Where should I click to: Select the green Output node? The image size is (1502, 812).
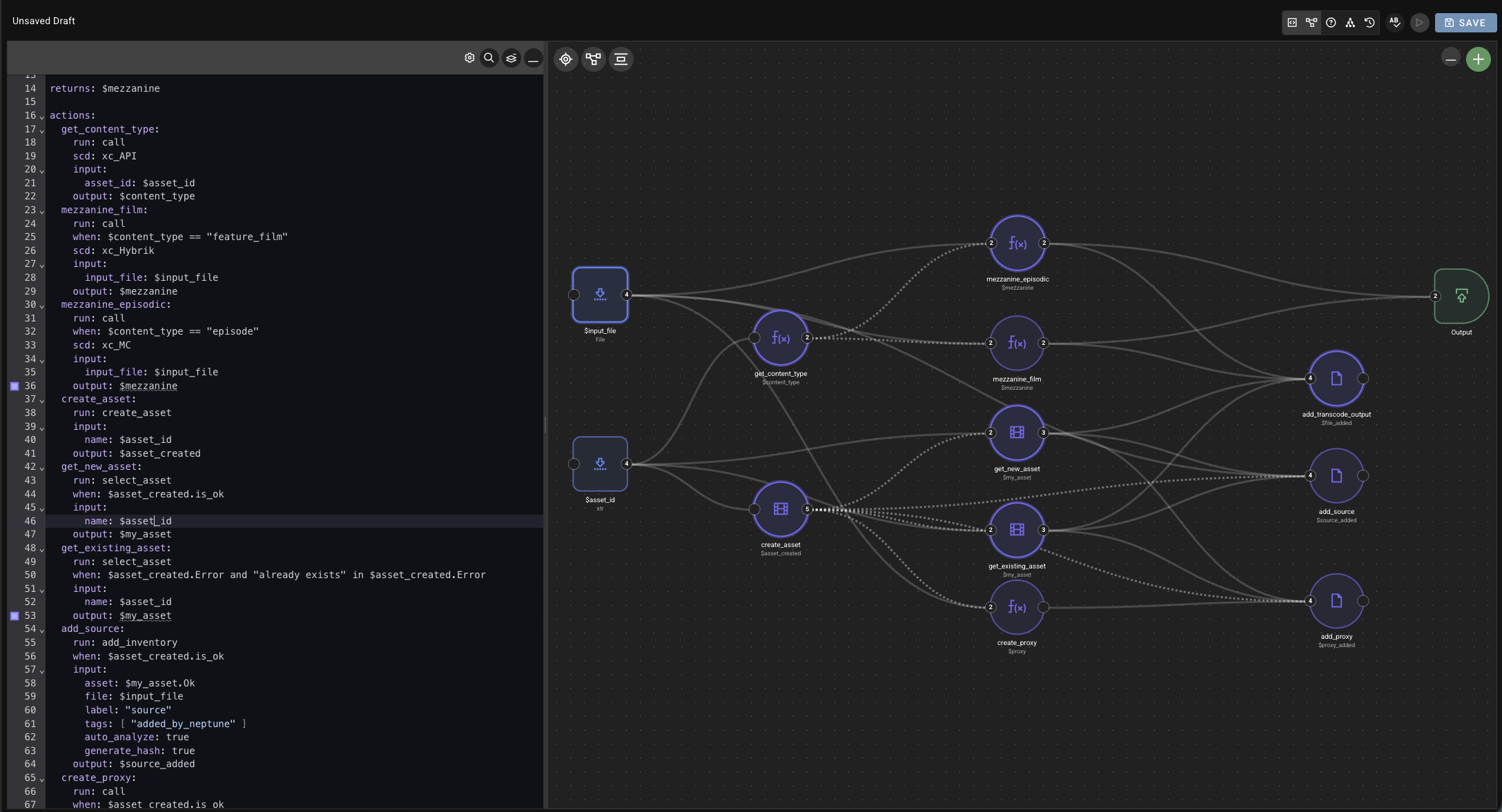[1461, 296]
